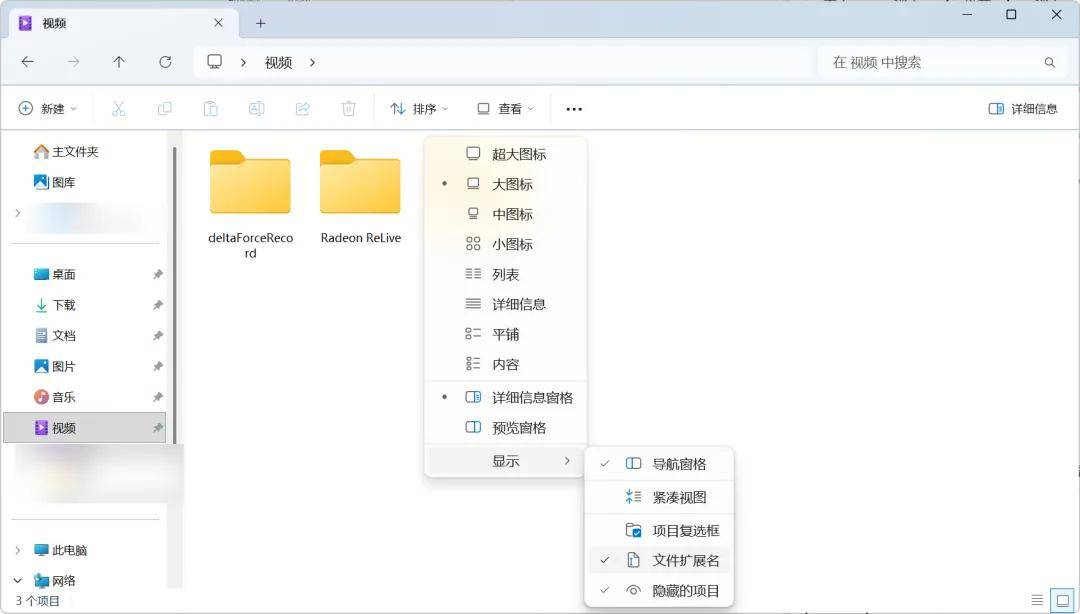Go forward with the right arrow
Viewport: 1080px width, 614px height.
pos(73,62)
